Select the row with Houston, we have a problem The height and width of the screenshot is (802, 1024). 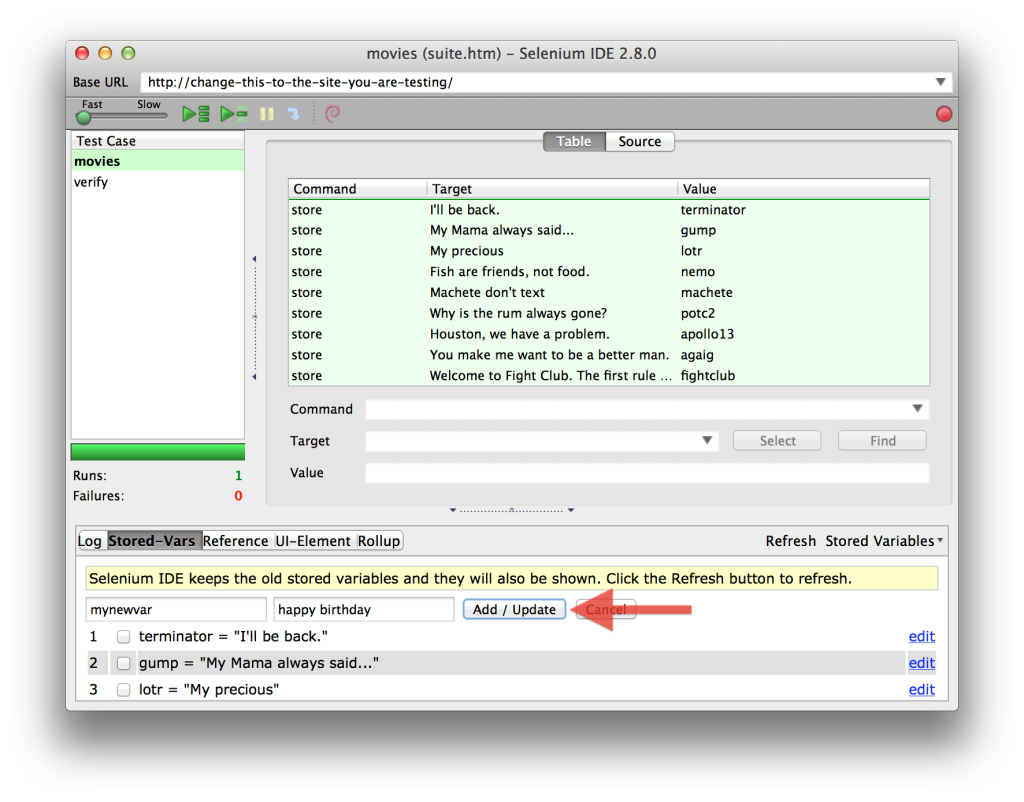(x=609, y=334)
